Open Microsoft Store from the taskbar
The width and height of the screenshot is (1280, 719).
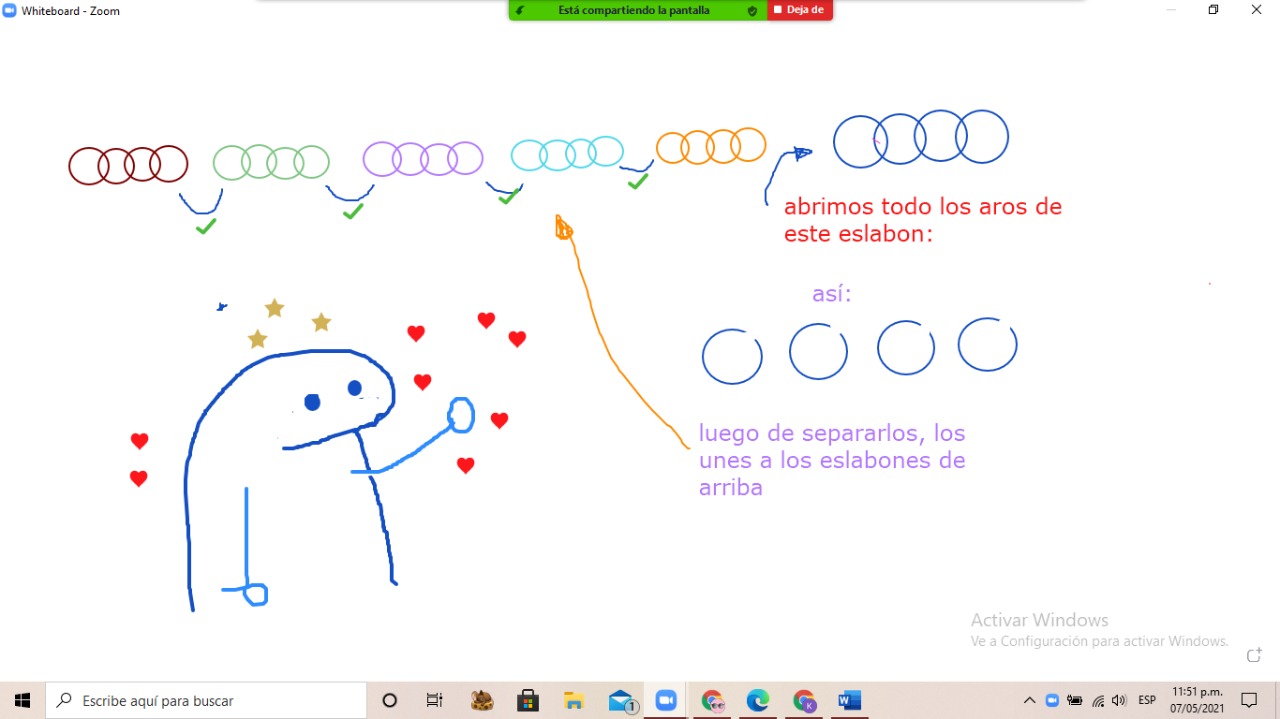click(528, 701)
